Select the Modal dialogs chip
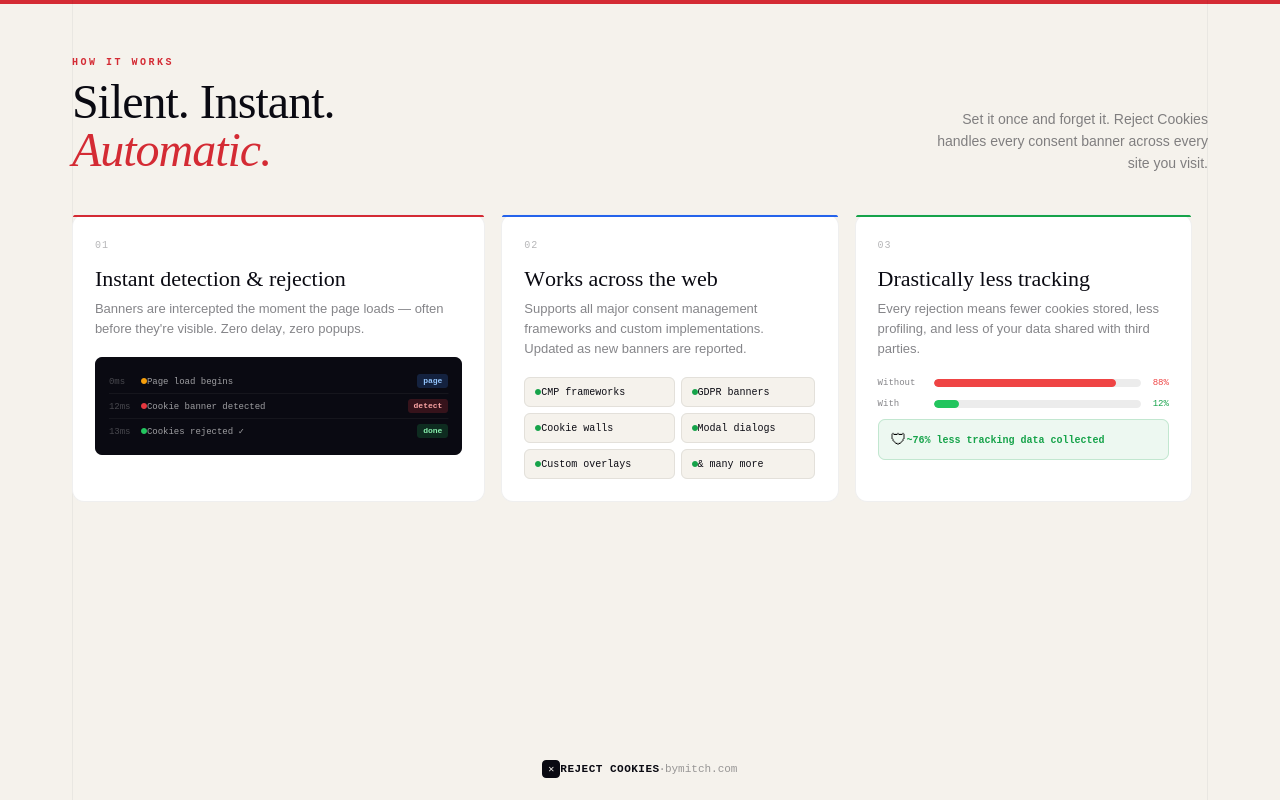The image size is (1280, 800). click(x=748, y=428)
